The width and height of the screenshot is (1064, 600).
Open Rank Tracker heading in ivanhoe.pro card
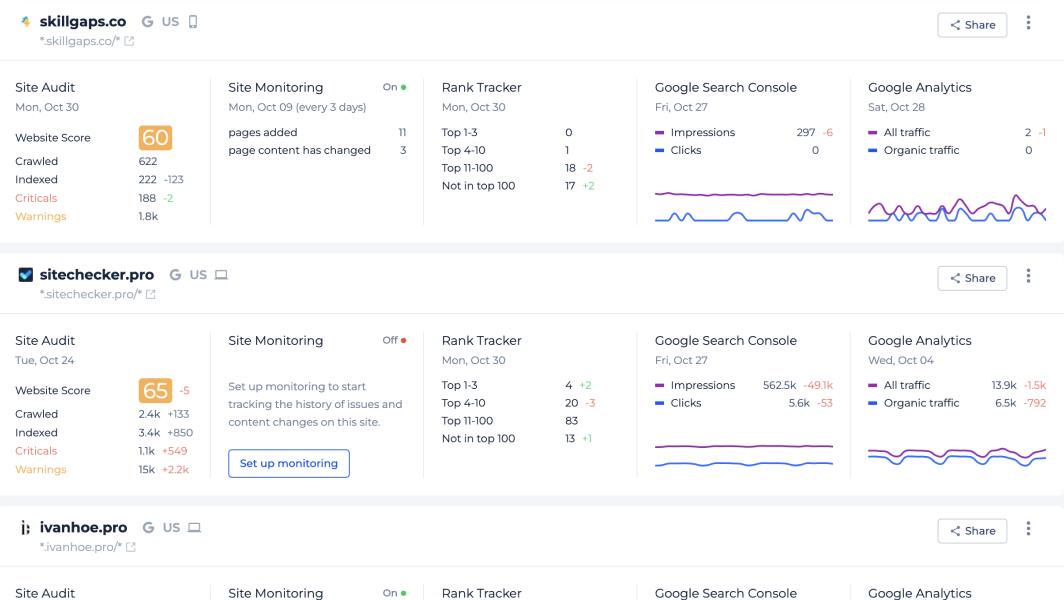482,593
